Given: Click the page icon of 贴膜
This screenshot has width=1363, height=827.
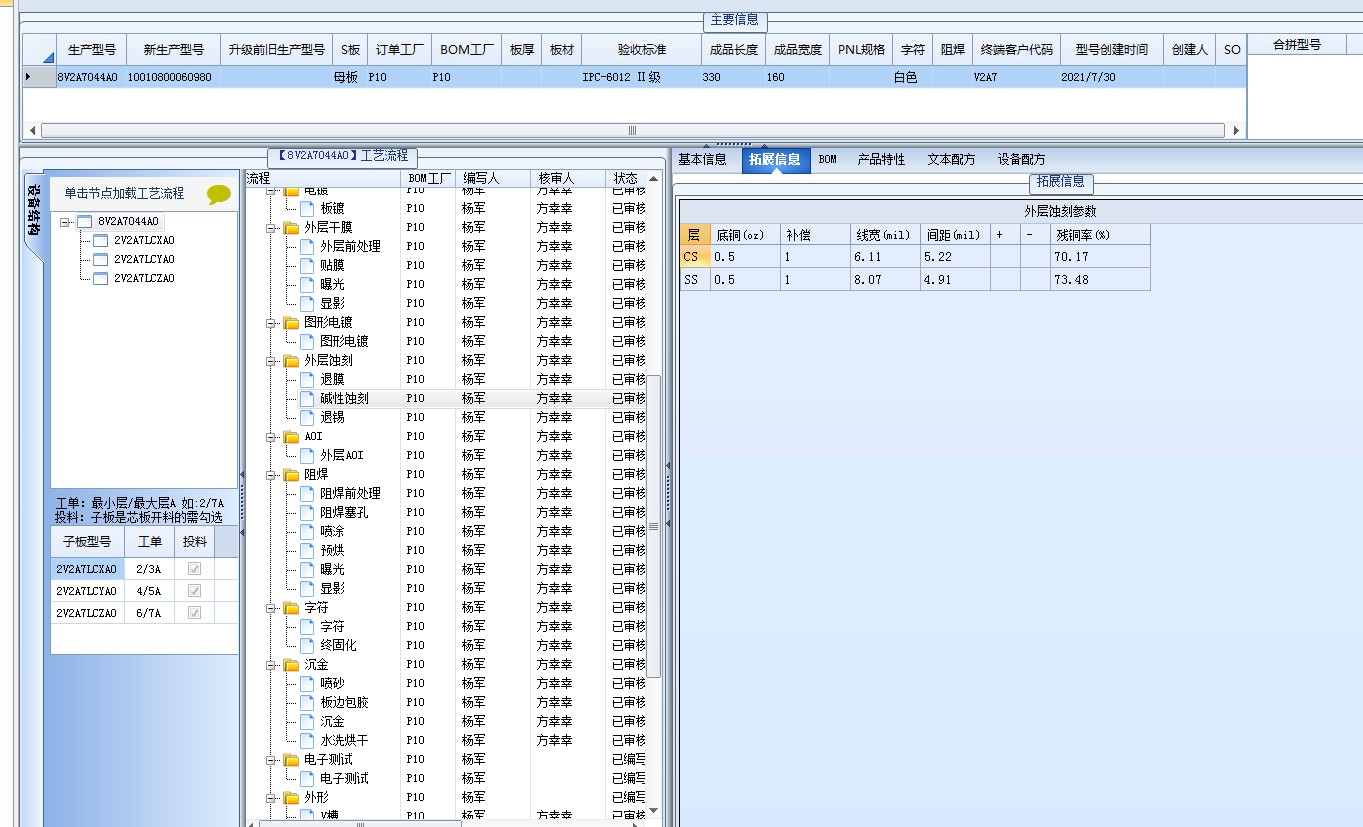Looking at the screenshot, I should click(307, 265).
